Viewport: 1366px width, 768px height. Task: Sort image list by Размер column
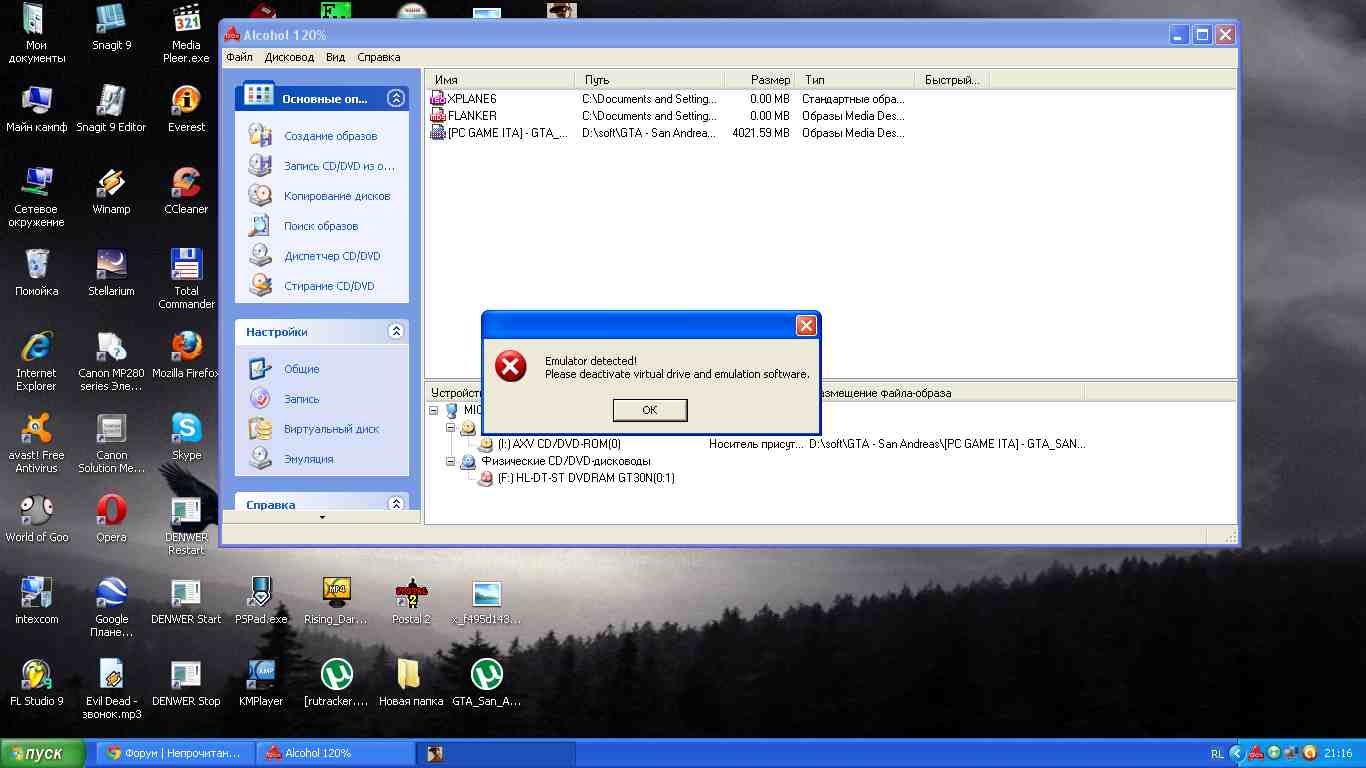click(760, 79)
